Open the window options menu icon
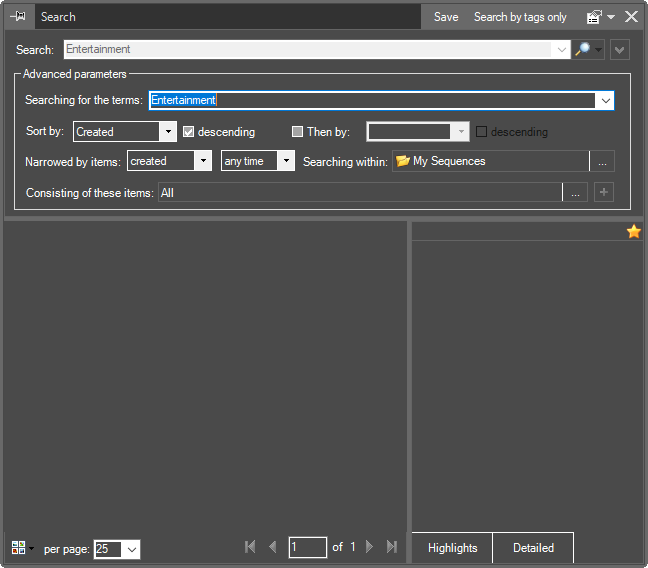Screen dimensions: 648x568 [595, 17]
